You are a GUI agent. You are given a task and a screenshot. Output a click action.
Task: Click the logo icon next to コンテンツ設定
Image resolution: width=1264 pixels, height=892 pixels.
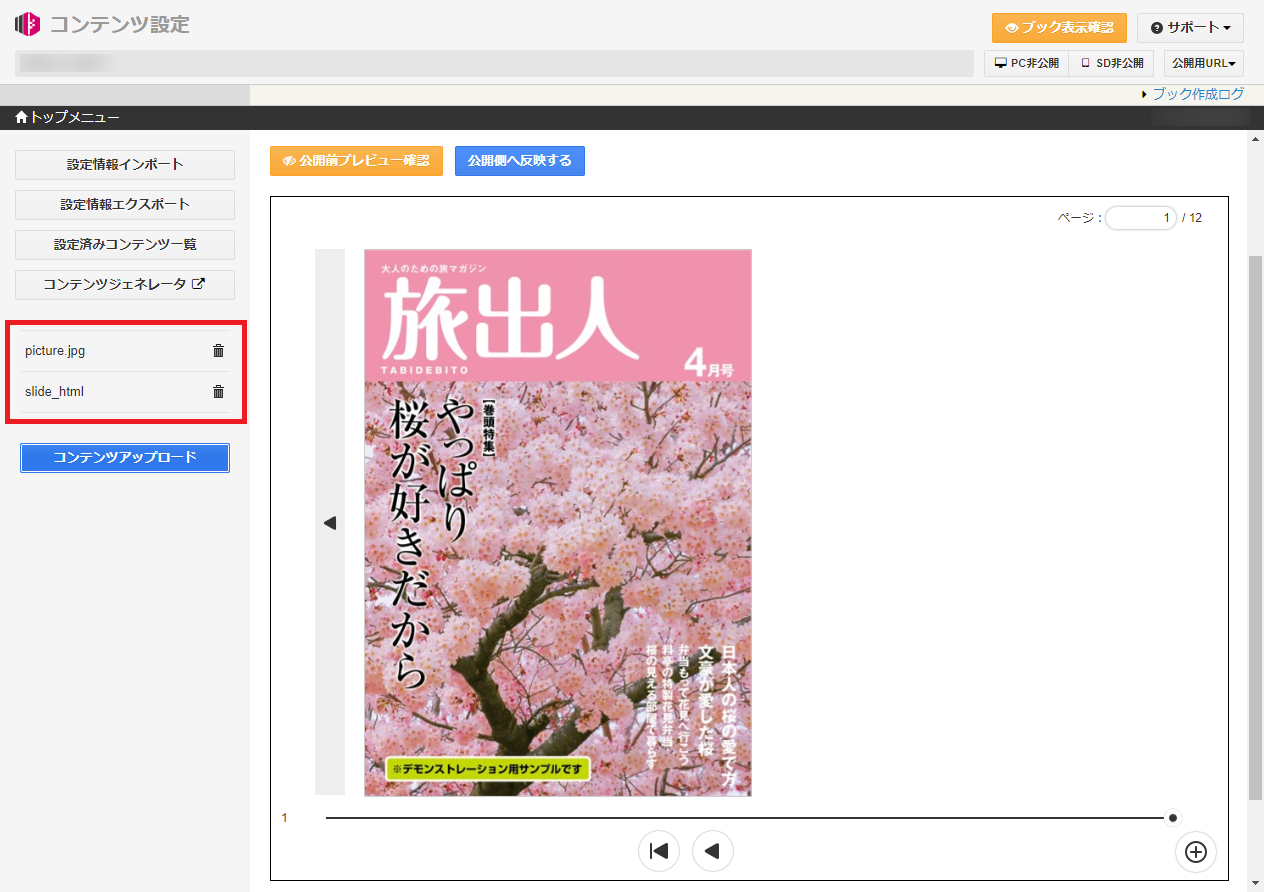point(27,24)
